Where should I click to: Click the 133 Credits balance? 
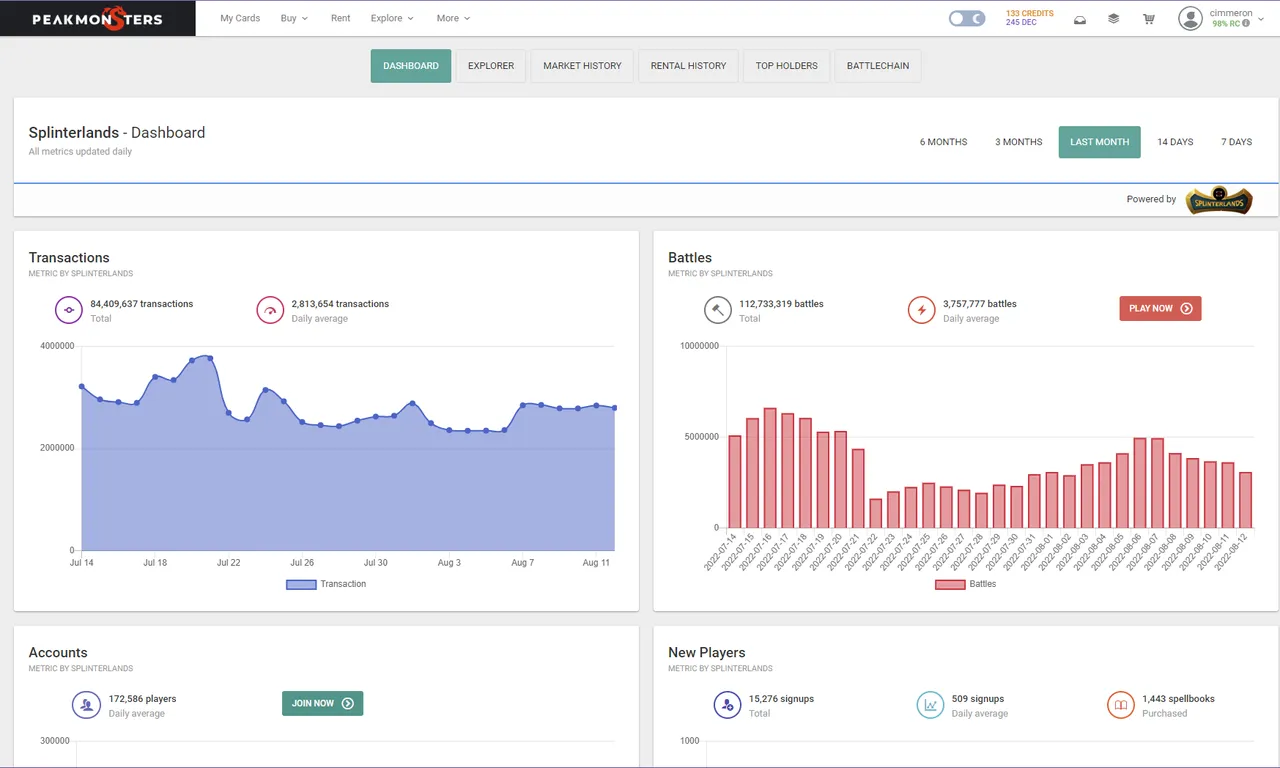(x=1029, y=13)
